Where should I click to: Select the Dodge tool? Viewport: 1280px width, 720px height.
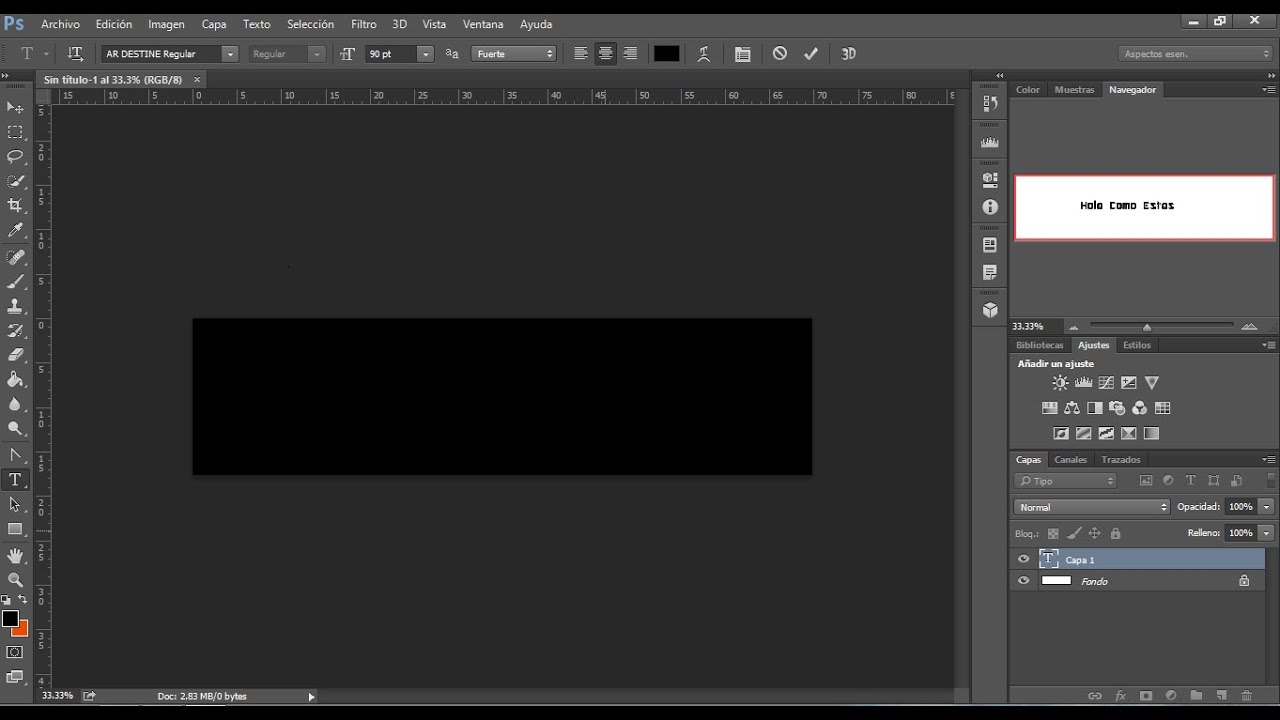tap(15, 429)
